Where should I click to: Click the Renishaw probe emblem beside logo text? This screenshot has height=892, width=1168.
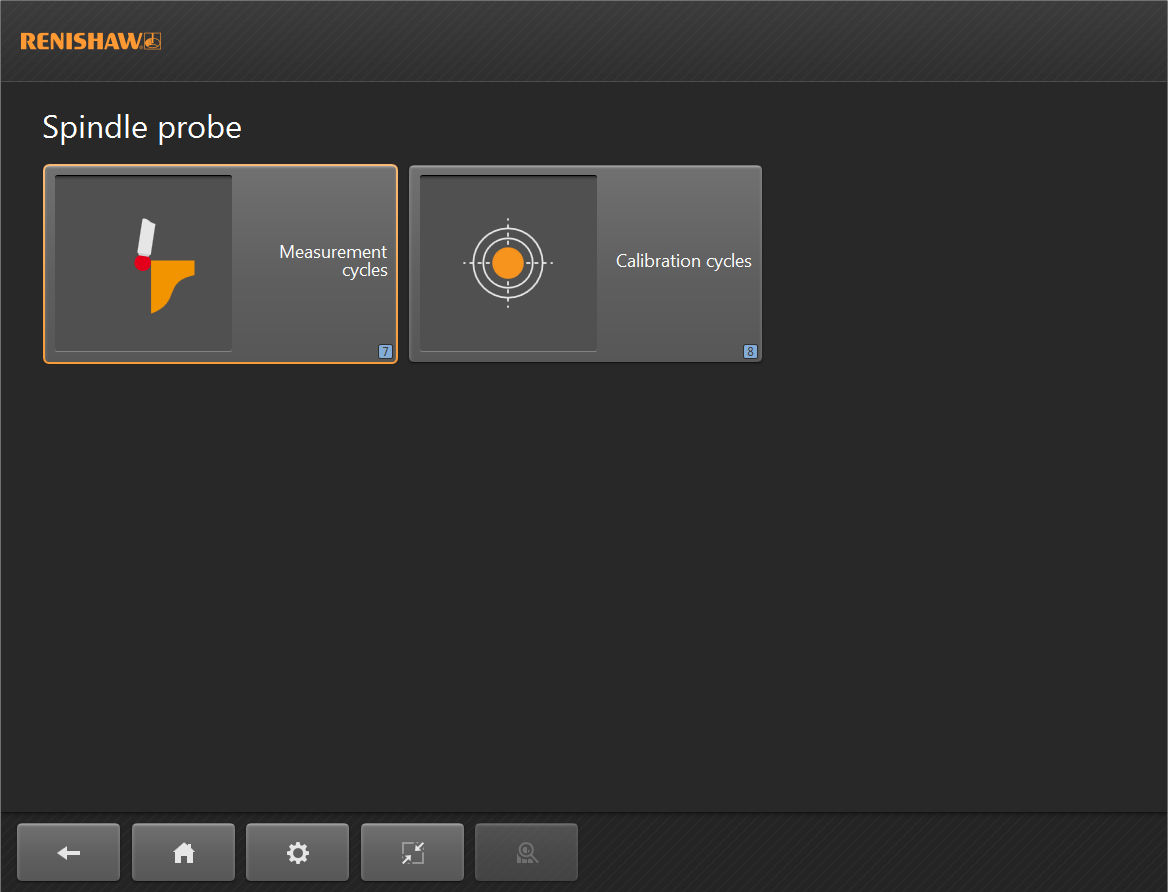coord(152,41)
